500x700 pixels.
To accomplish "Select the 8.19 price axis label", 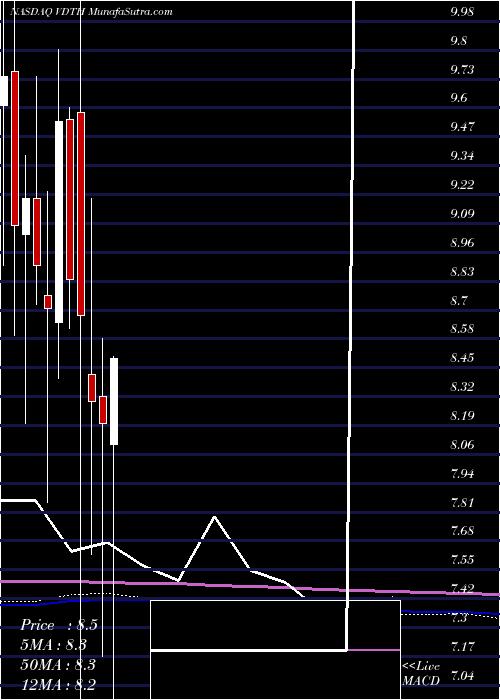I will (462, 416).
